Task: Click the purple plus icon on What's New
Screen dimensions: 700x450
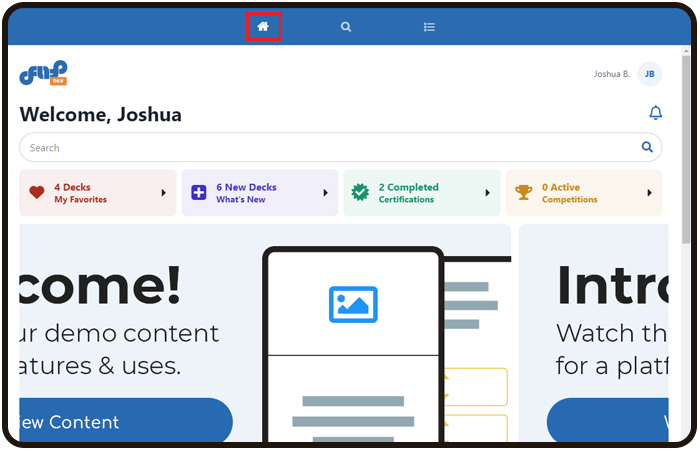Action: pyautogui.click(x=199, y=192)
